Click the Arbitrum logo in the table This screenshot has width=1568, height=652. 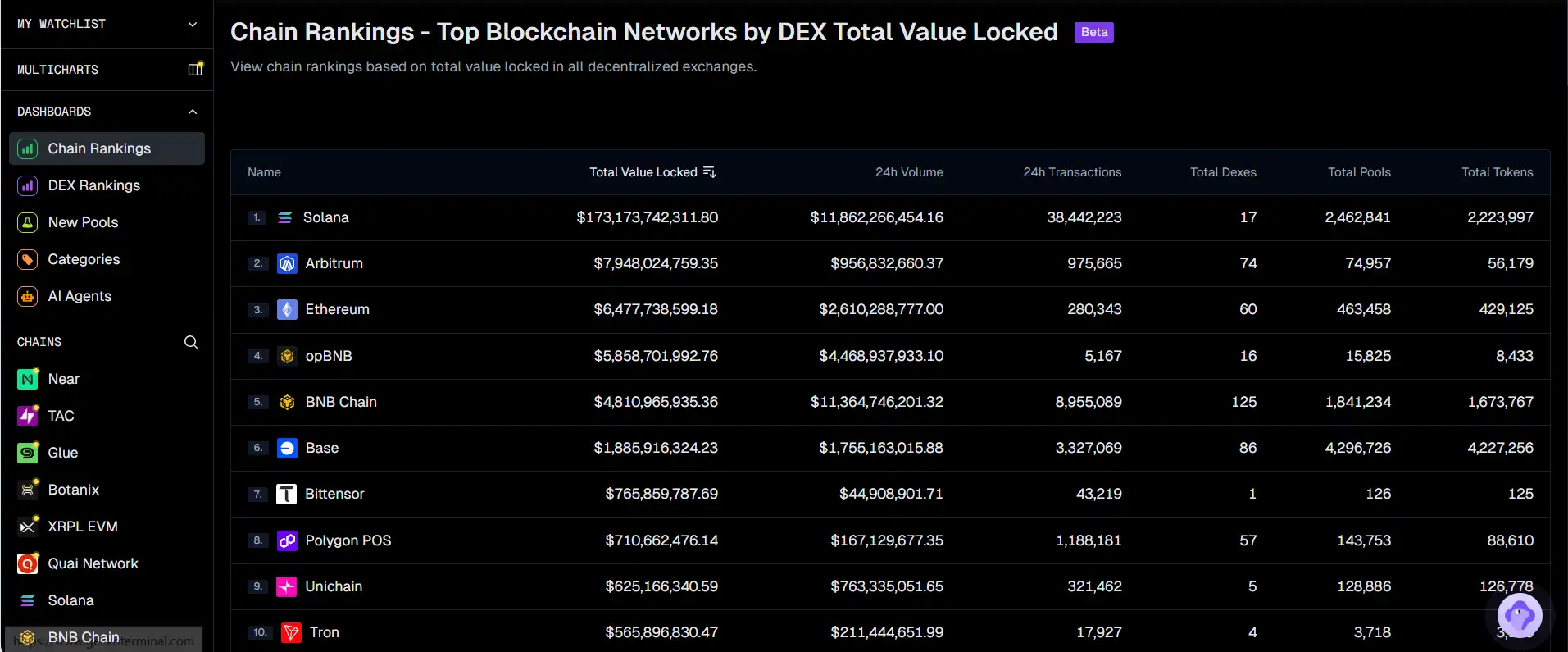(x=287, y=263)
